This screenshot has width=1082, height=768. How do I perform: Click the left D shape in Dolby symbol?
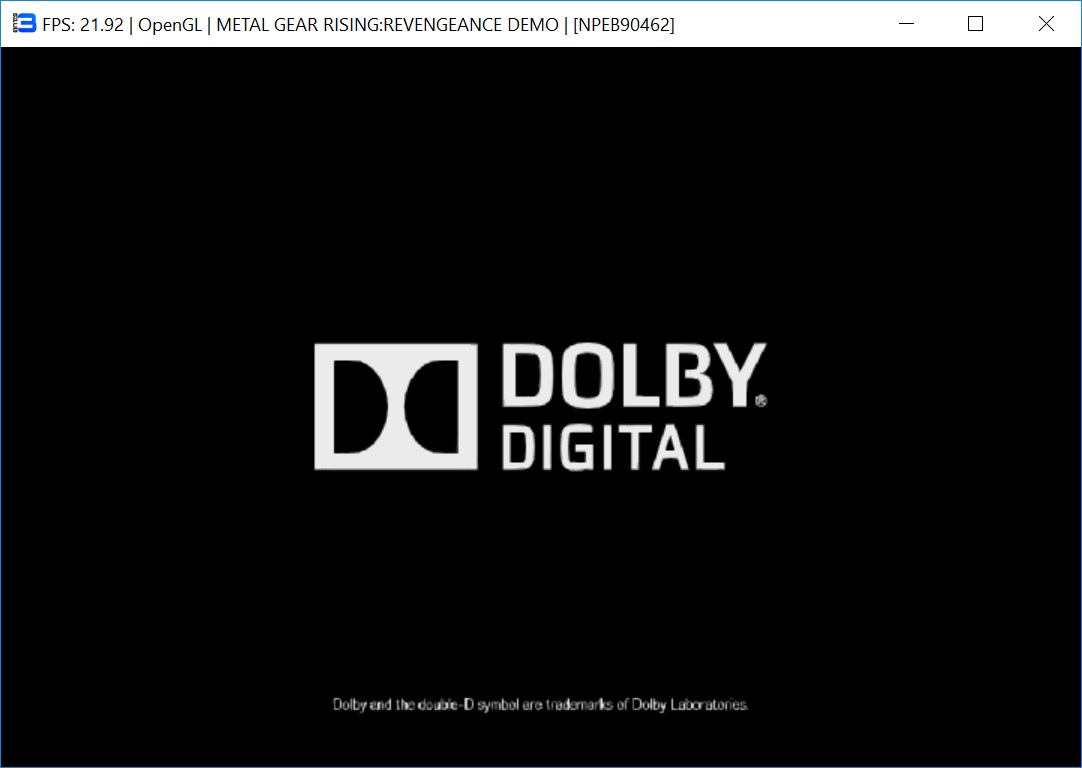355,406
